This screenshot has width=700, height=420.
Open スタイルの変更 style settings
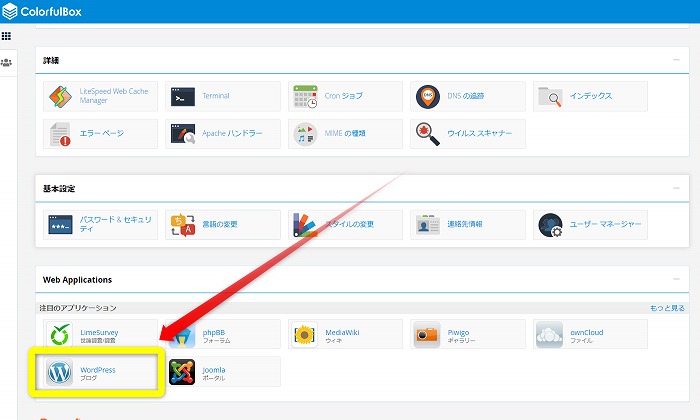click(305, 224)
